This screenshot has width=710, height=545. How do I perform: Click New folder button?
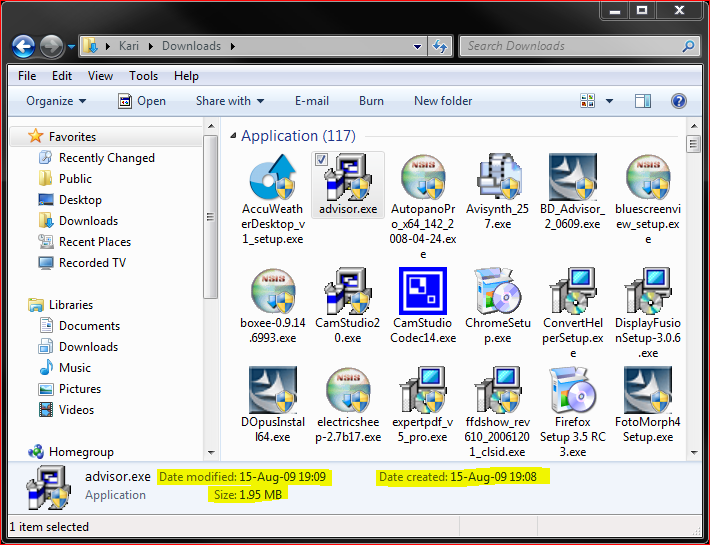point(443,101)
